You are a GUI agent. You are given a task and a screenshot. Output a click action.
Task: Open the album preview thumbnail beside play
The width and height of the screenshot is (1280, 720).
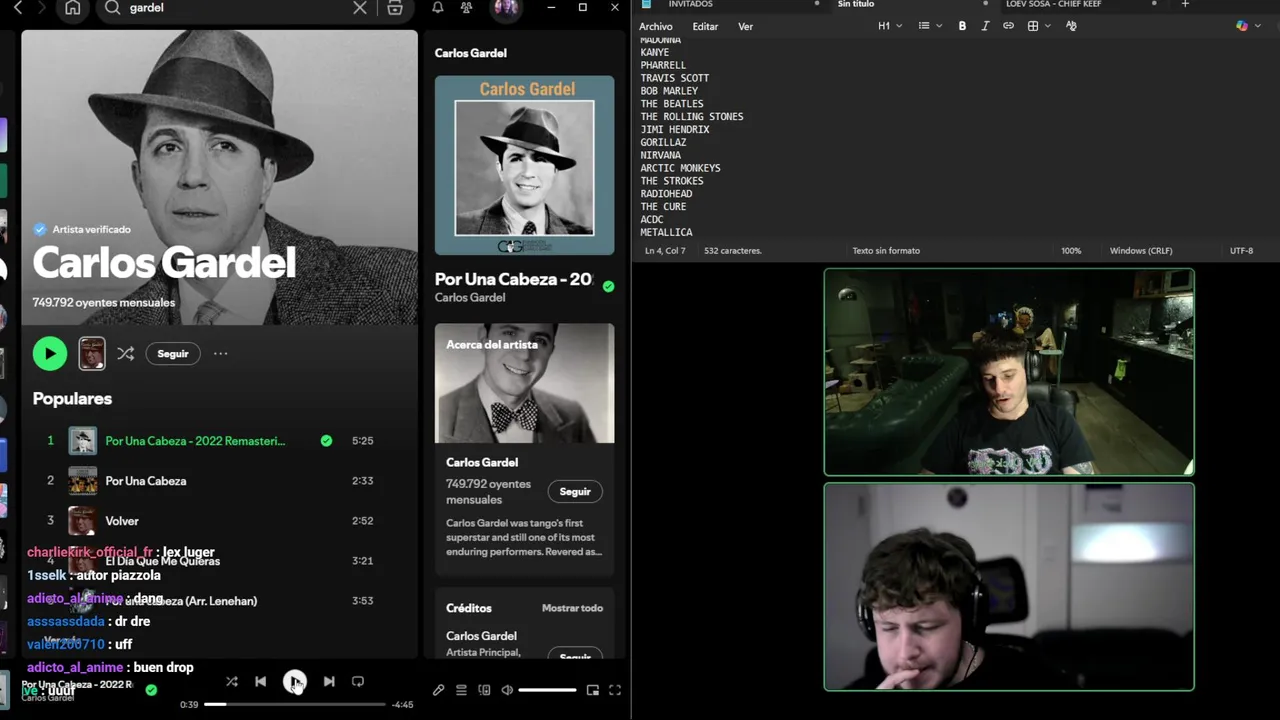91,353
